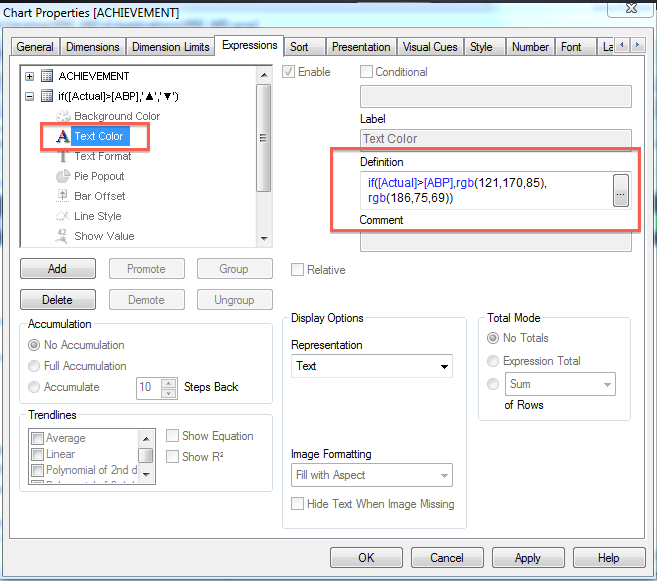The image size is (657, 581).
Task: Select the Sum of Rows radio button
Action: [x=493, y=384]
